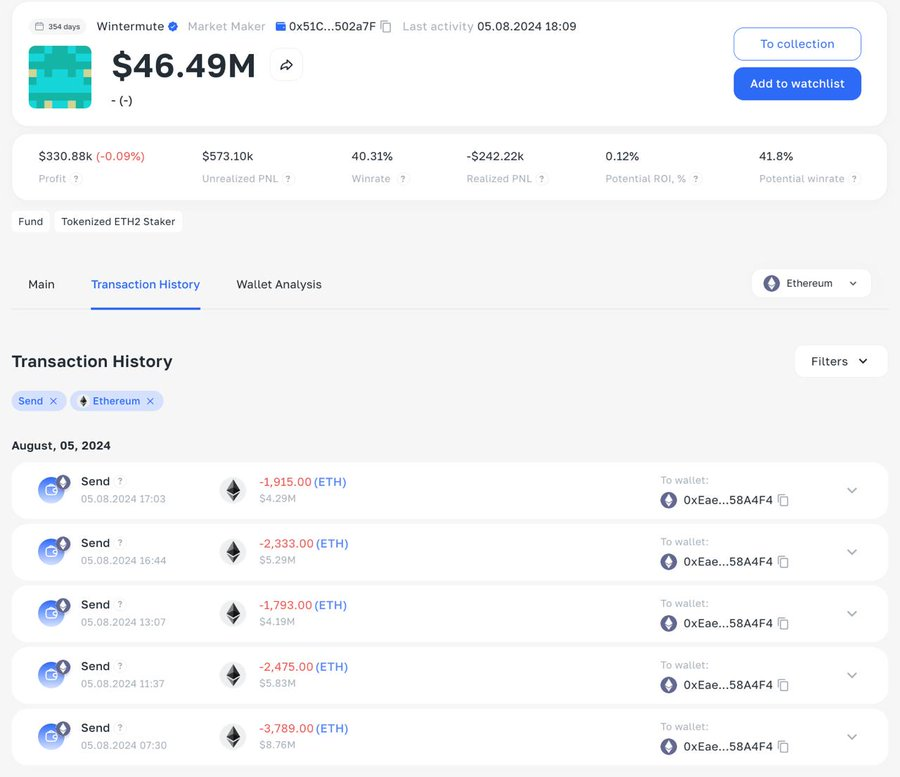Click help icon next to Send at 17:03
900x777 pixels.
point(120,481)
